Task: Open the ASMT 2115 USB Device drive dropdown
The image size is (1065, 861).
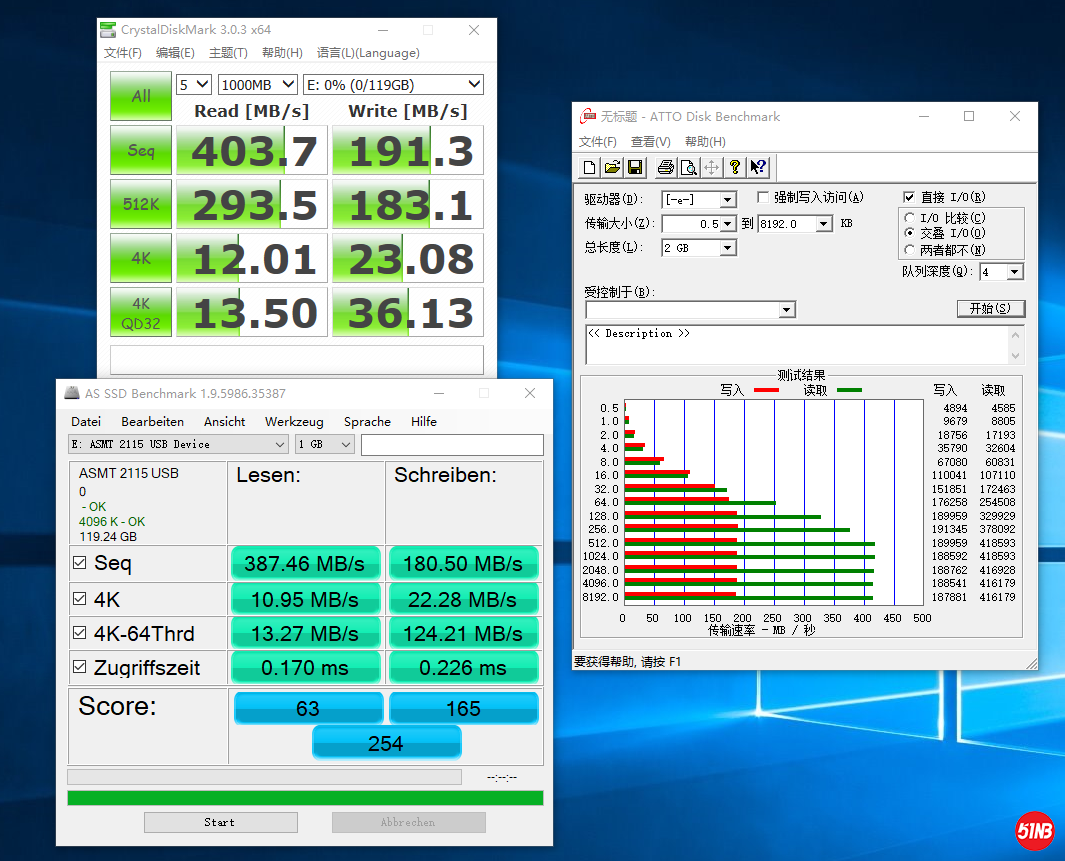Action: click(279, 444)
